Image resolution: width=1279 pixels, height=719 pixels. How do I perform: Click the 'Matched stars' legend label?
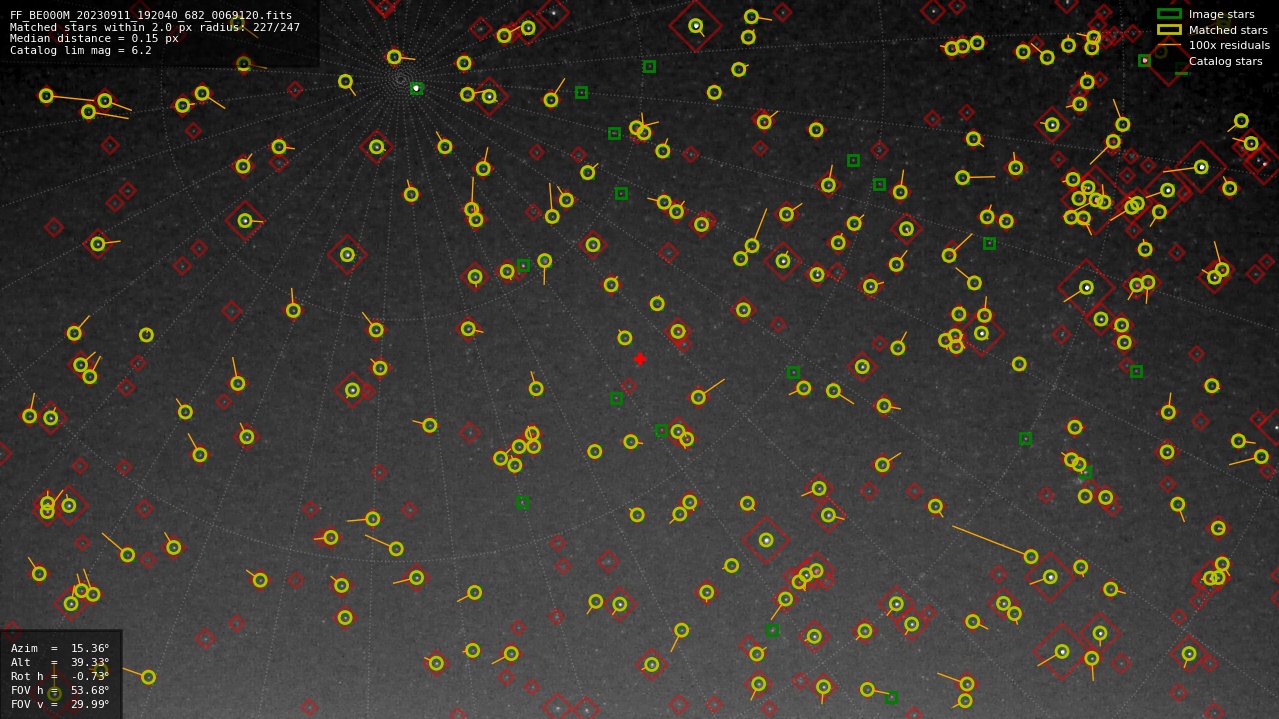coord(1228,30)
